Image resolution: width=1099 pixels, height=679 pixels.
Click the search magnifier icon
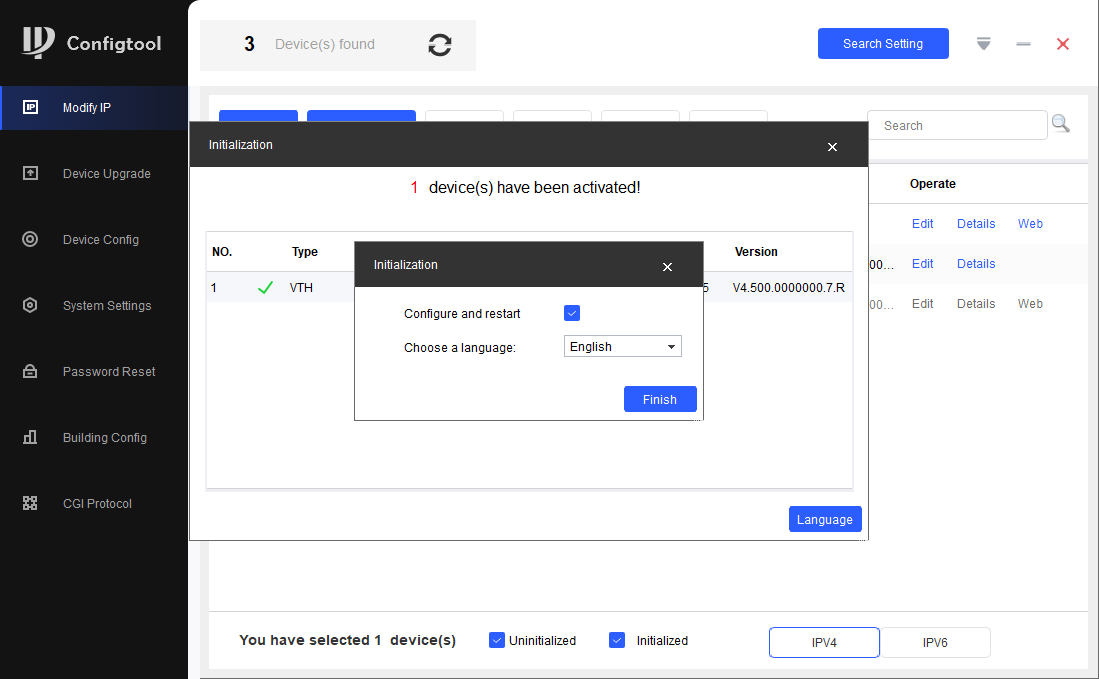[x=1061, y=124]
